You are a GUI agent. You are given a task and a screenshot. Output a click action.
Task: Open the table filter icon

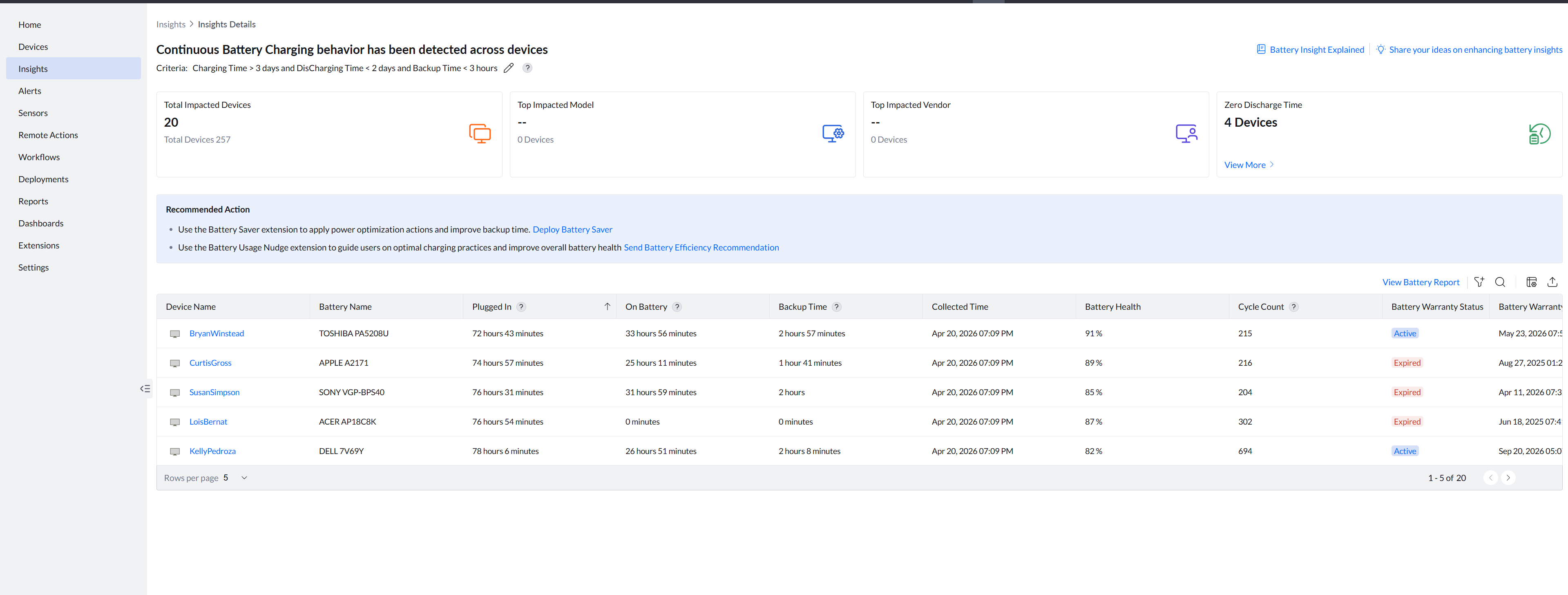1479,282
